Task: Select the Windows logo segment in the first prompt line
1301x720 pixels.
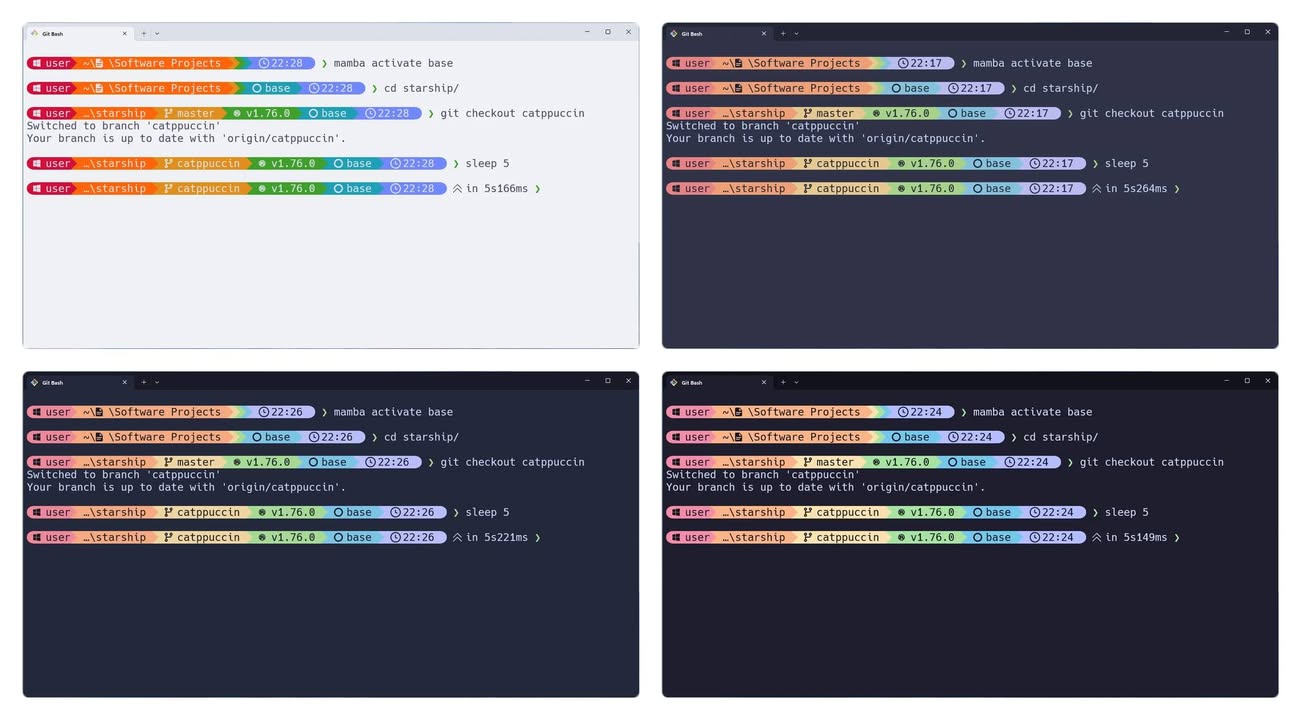Action: tap(37, 62)
